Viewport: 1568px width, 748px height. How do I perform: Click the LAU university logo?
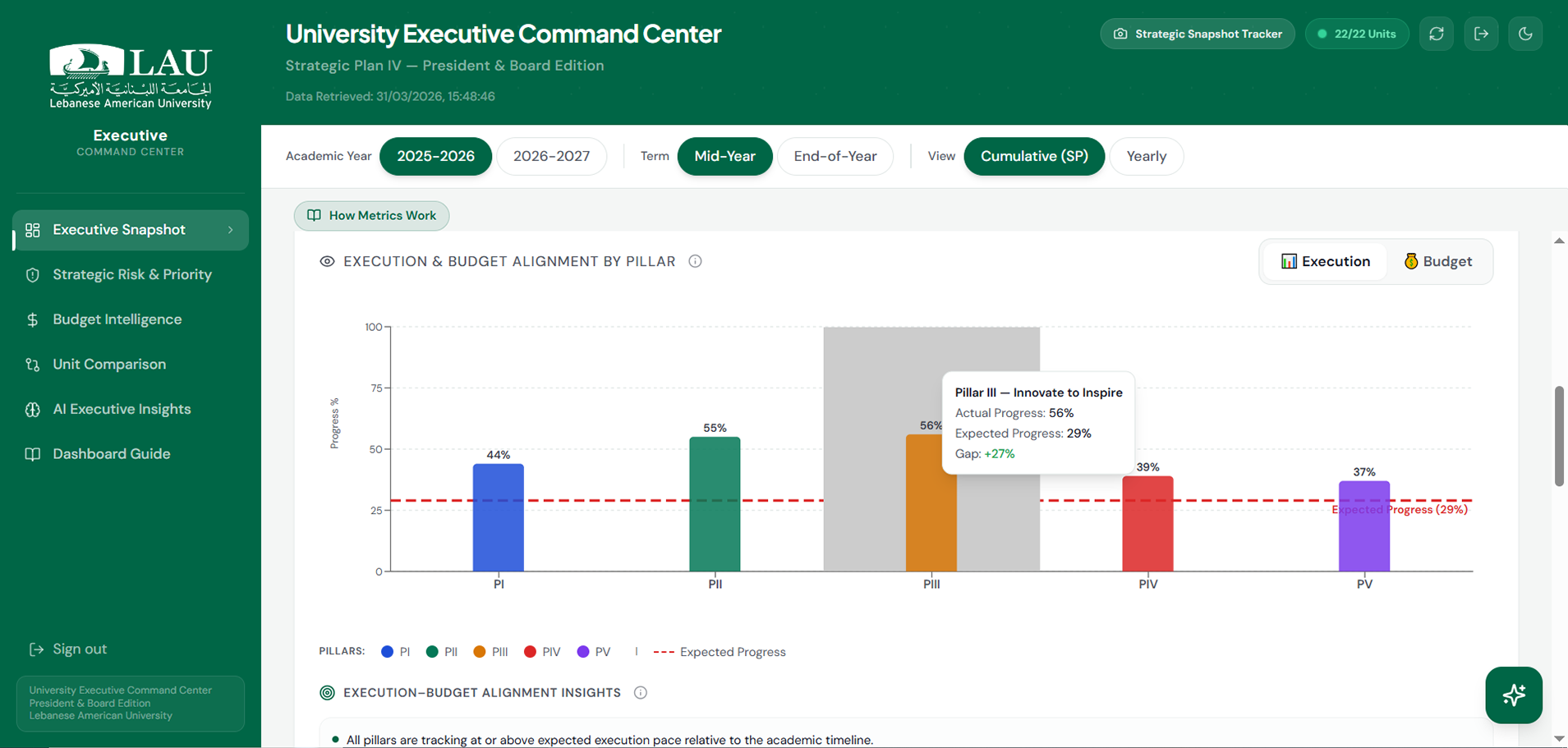pos(131,76)
